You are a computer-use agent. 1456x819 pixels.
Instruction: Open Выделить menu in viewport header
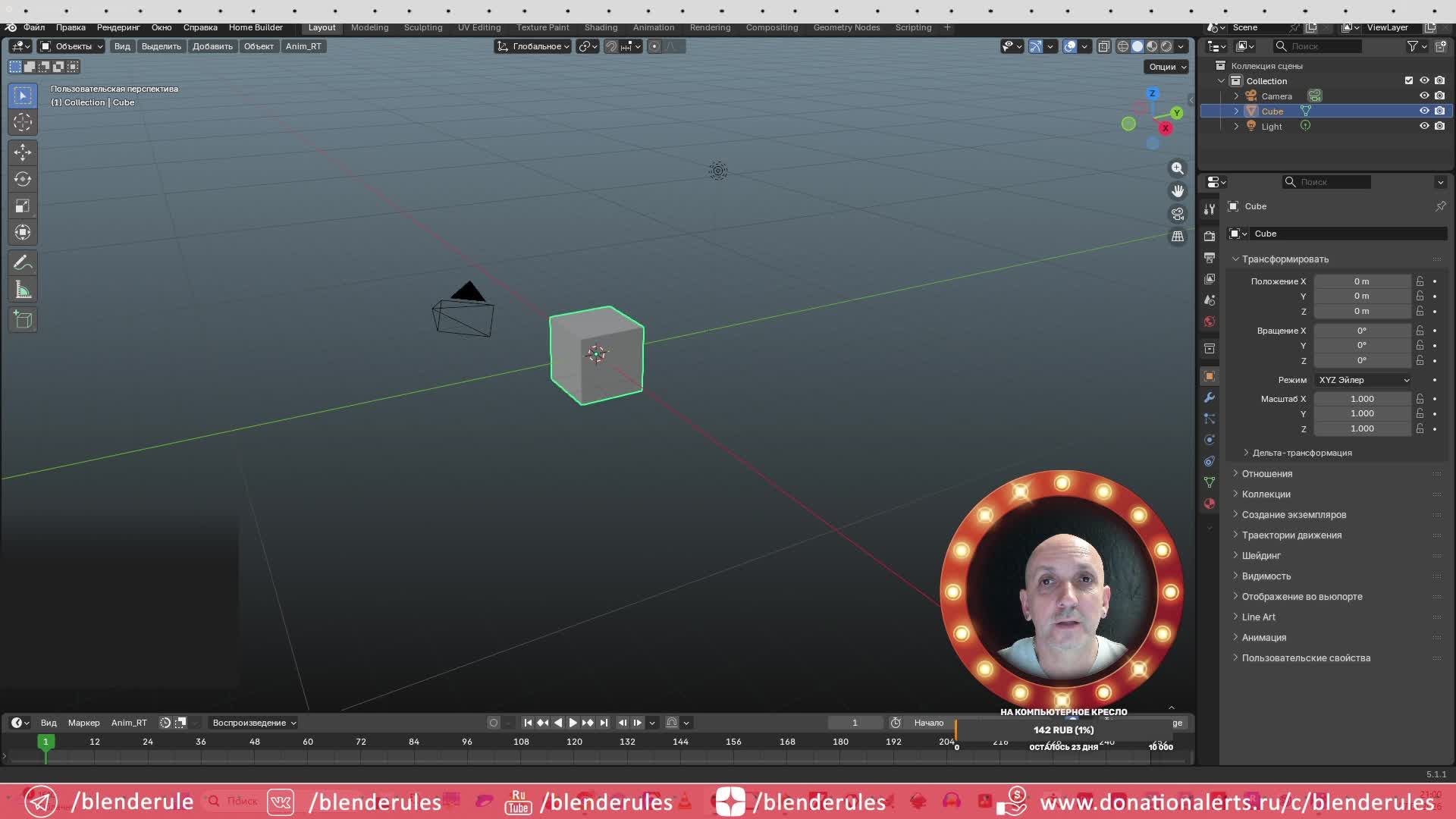162,46
